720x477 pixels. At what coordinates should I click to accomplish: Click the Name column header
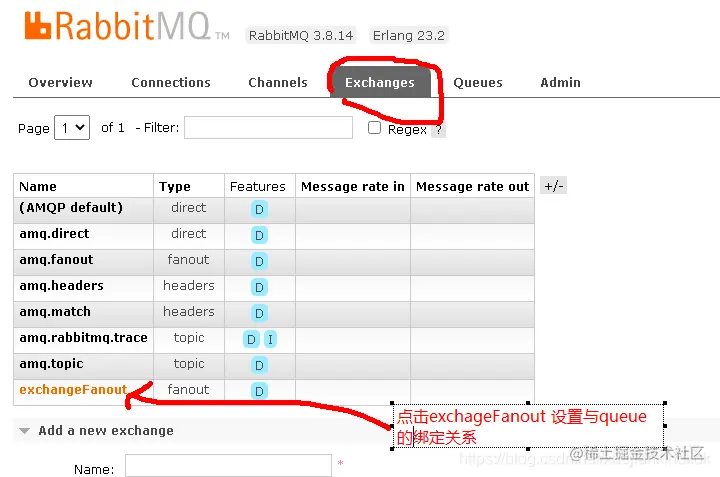[38, 186]
